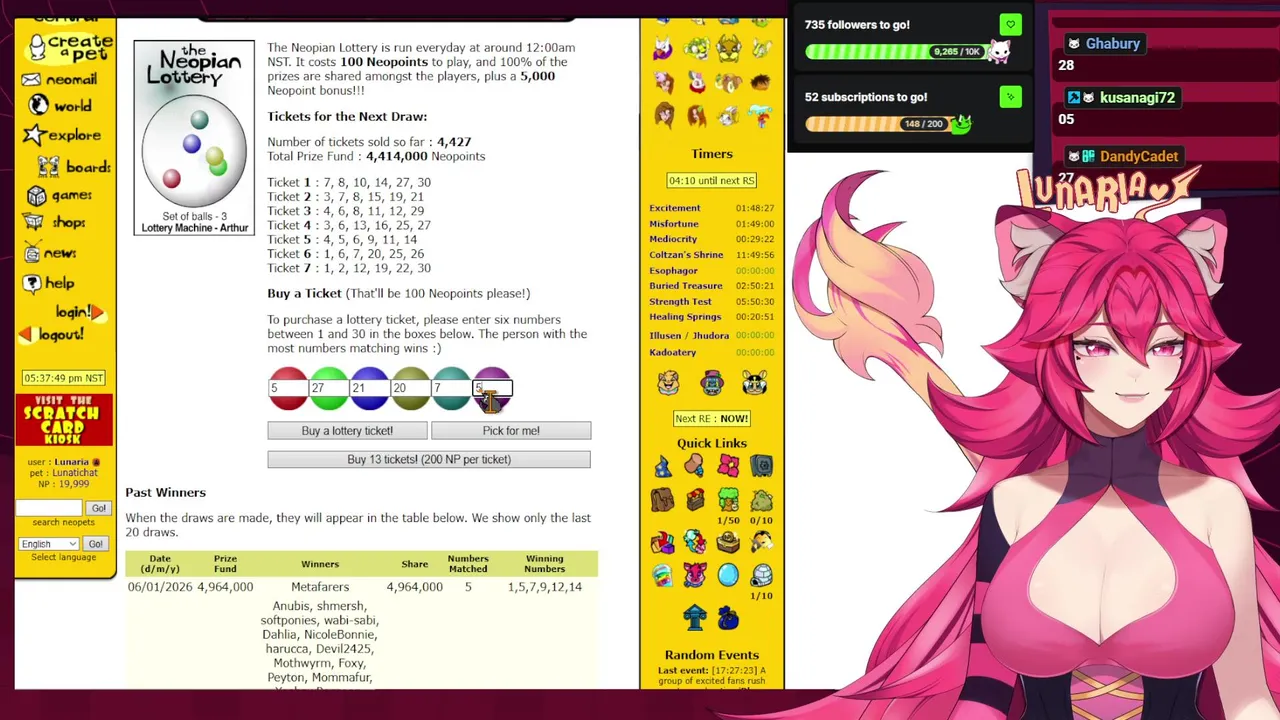Click the subscriptions goal star icon
This screenshot has height=720, width=1280.
pos(1010,97)
